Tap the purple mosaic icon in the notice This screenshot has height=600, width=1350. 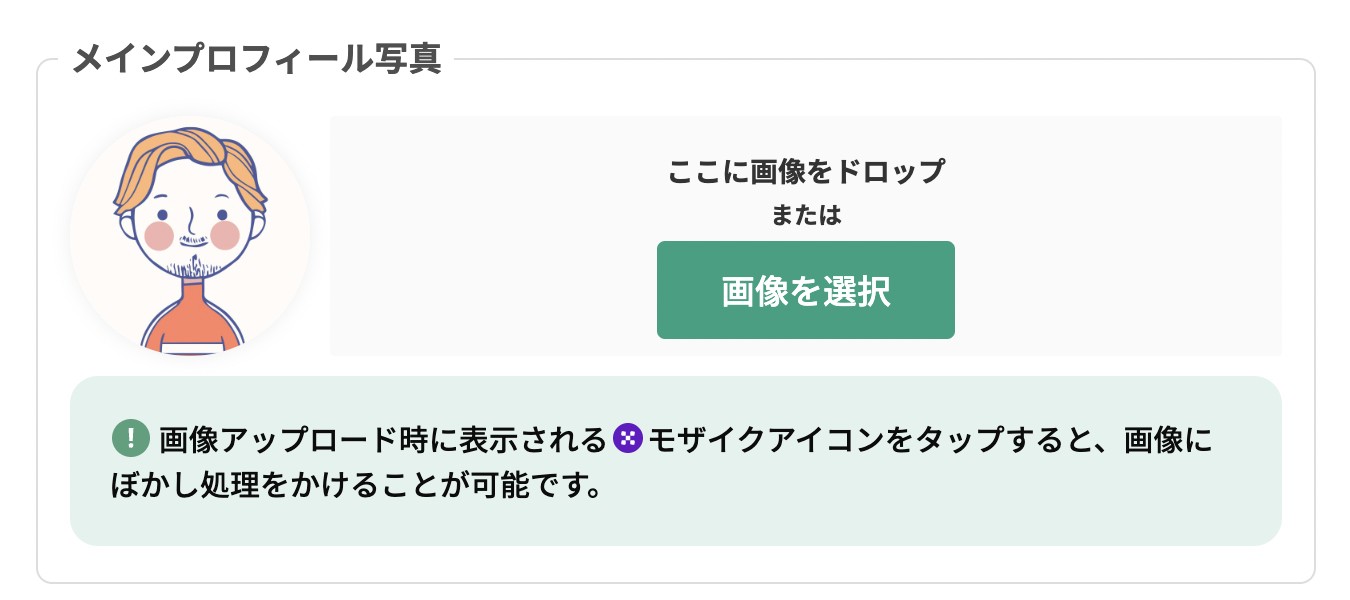point(627,438)
